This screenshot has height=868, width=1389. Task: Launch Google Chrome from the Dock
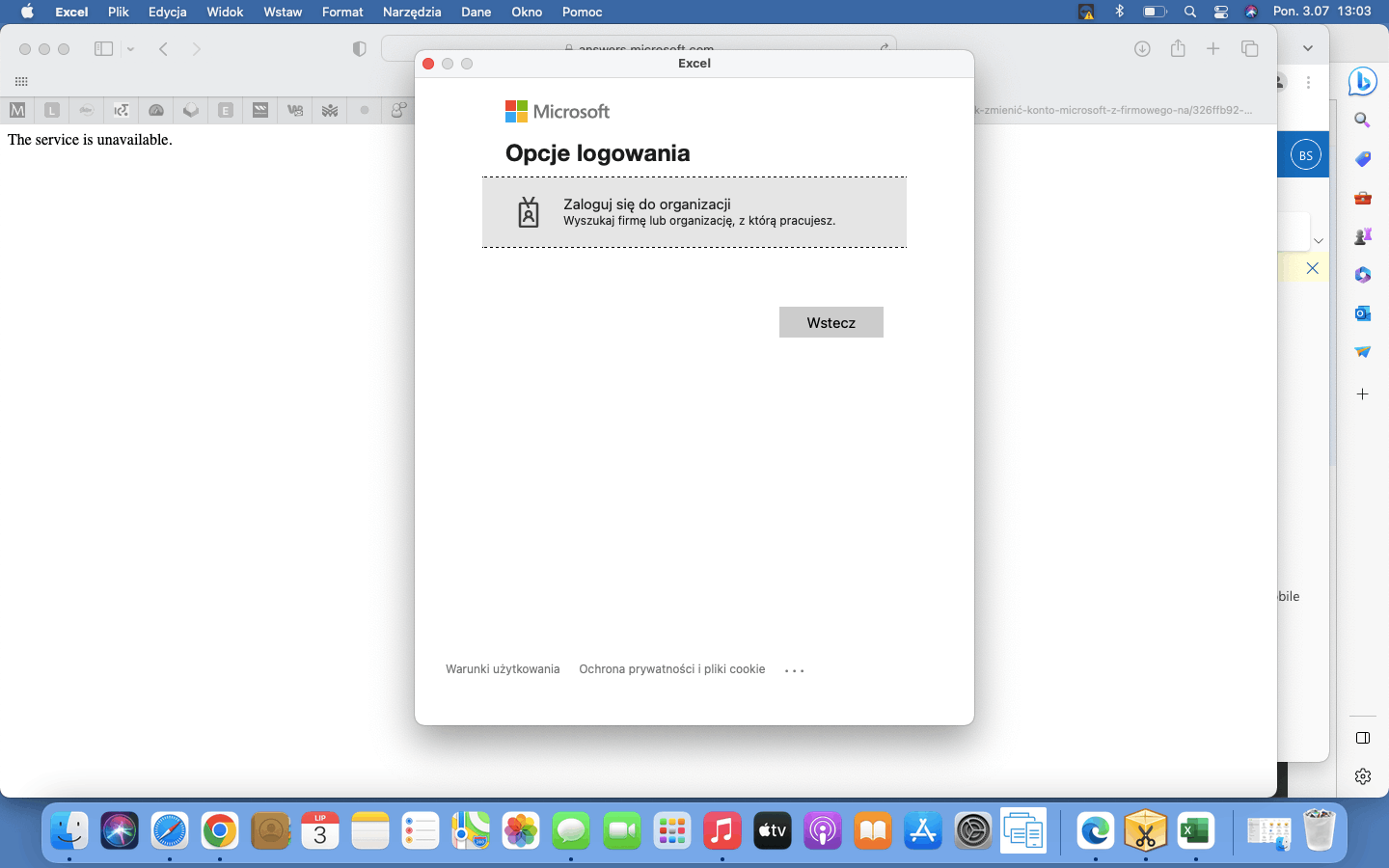coord(220,830)
